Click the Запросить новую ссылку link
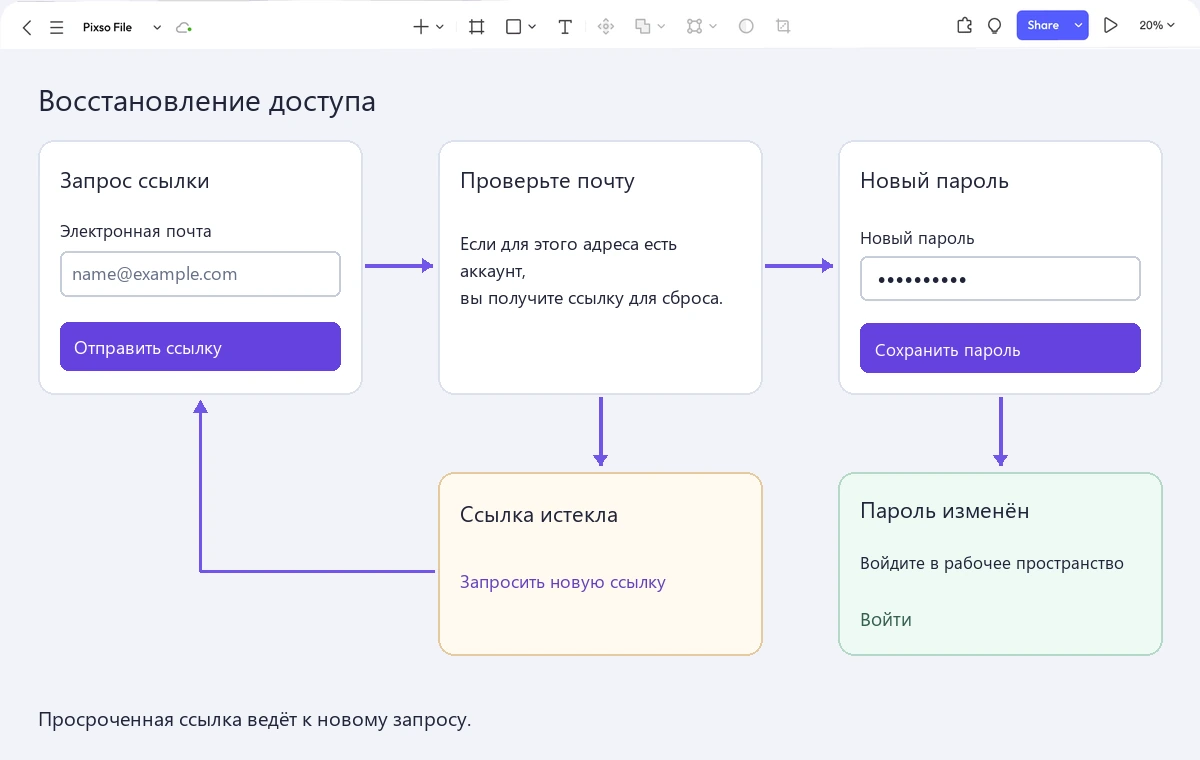The image size is (1200, 760). [x=563, y=582]
